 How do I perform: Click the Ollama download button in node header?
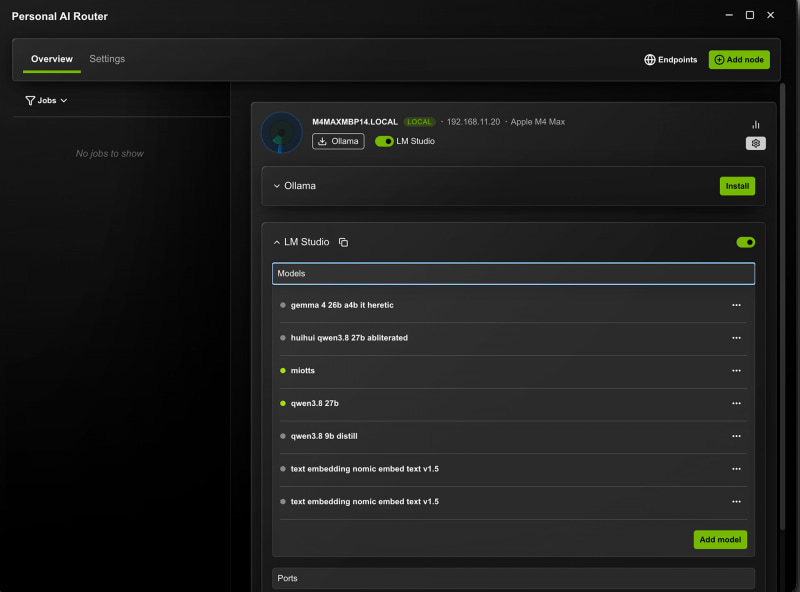coord(338,141)
